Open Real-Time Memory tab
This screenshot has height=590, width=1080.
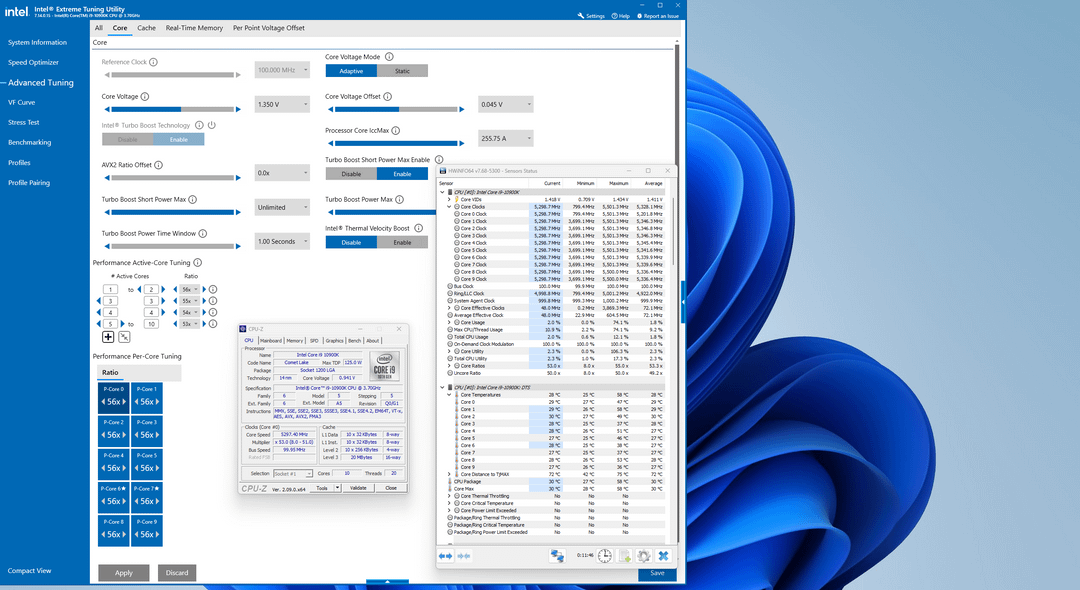pyautogui.click(x=194, y=28)
